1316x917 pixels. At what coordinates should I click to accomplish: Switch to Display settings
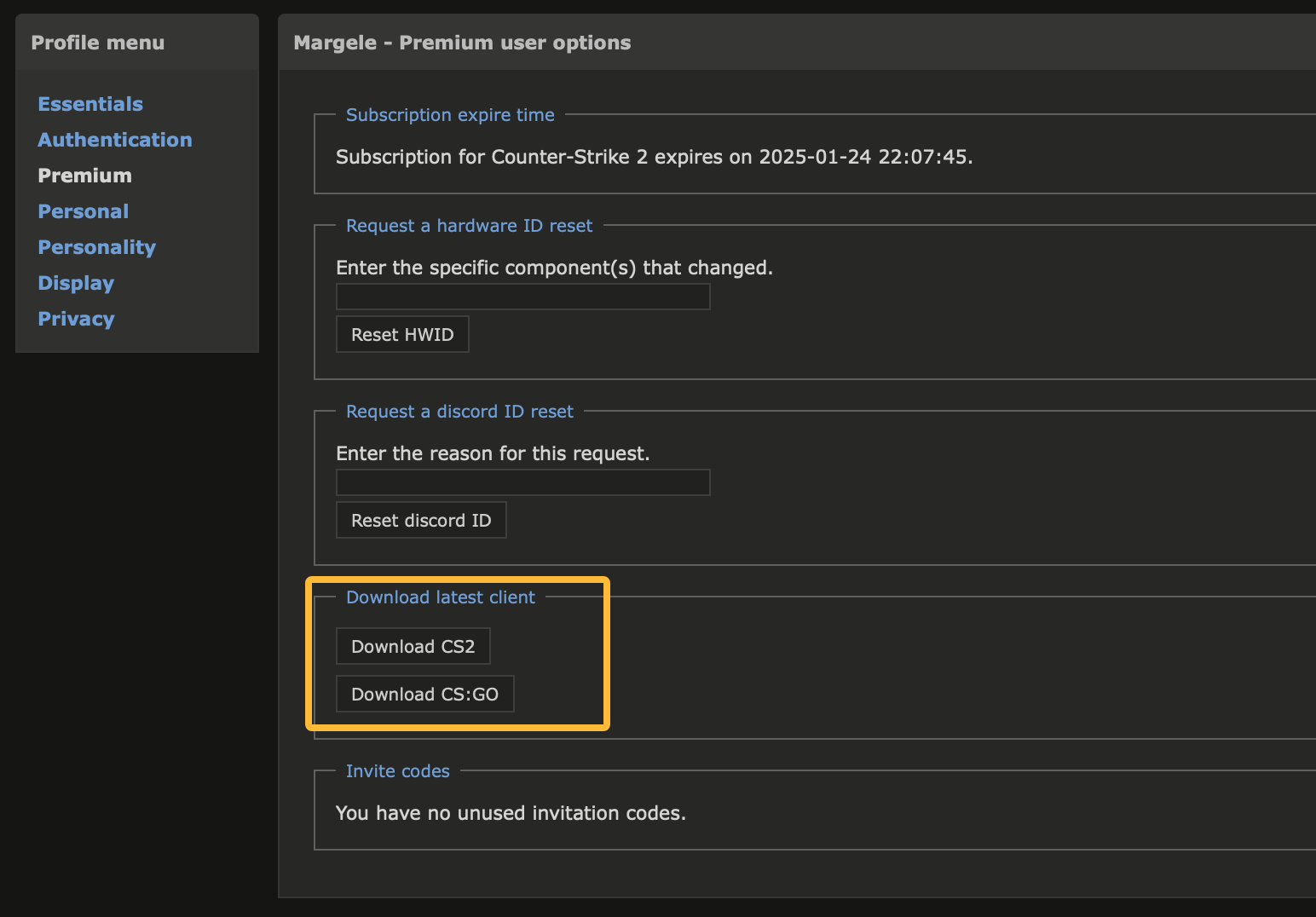point(76,283)
